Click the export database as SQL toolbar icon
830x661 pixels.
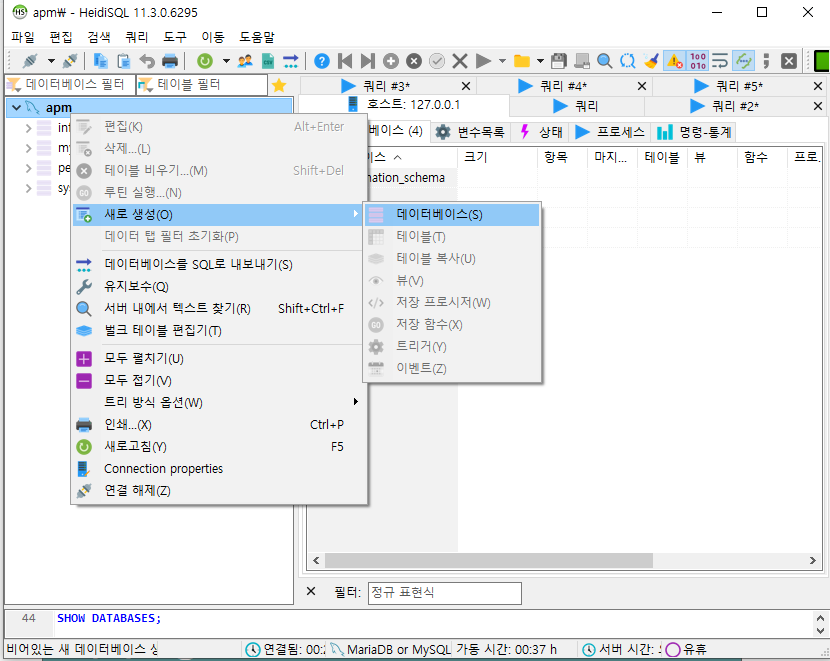pyautogui.click(x=291, y=61)
